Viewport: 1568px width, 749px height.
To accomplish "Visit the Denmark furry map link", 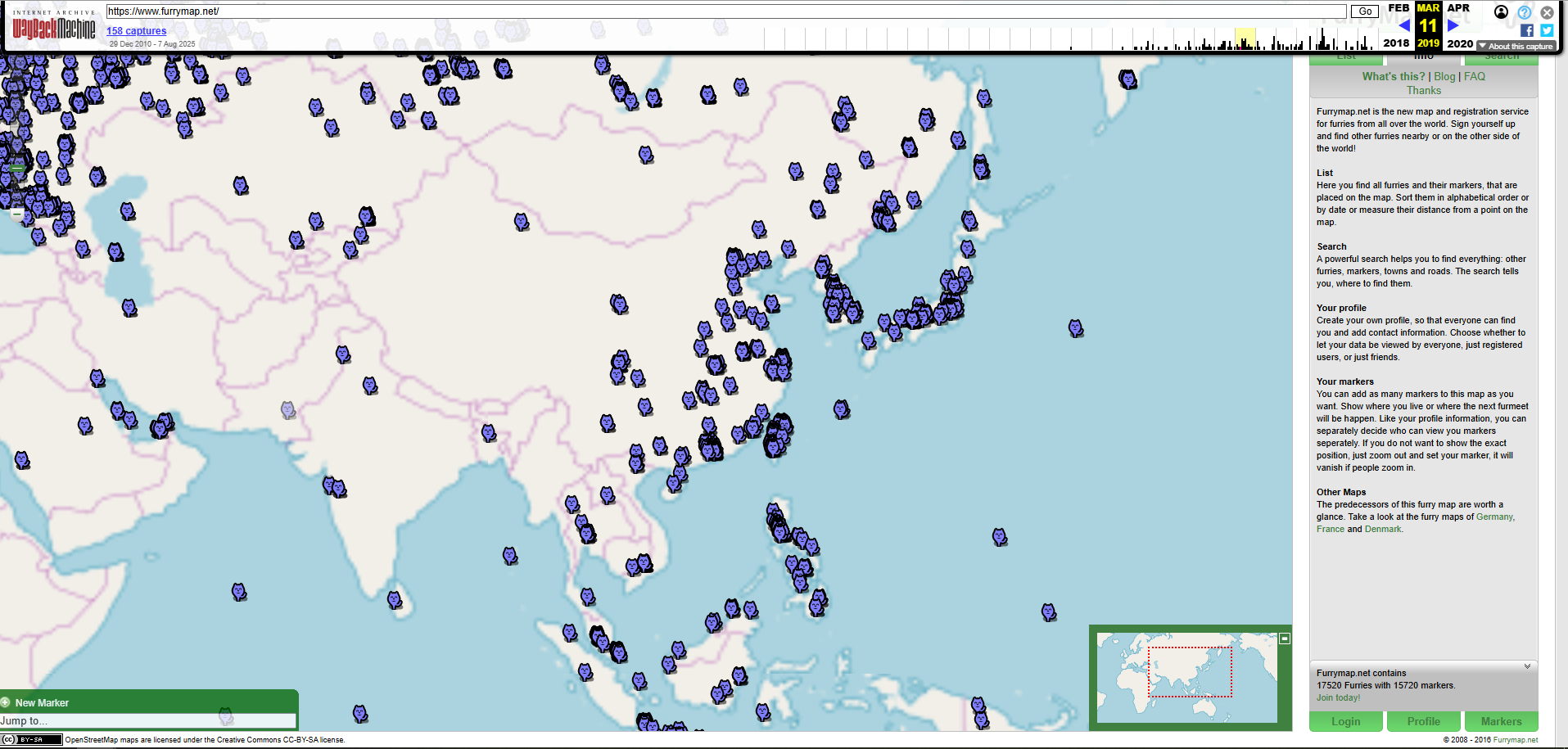I will click(x=1383, y=530).
